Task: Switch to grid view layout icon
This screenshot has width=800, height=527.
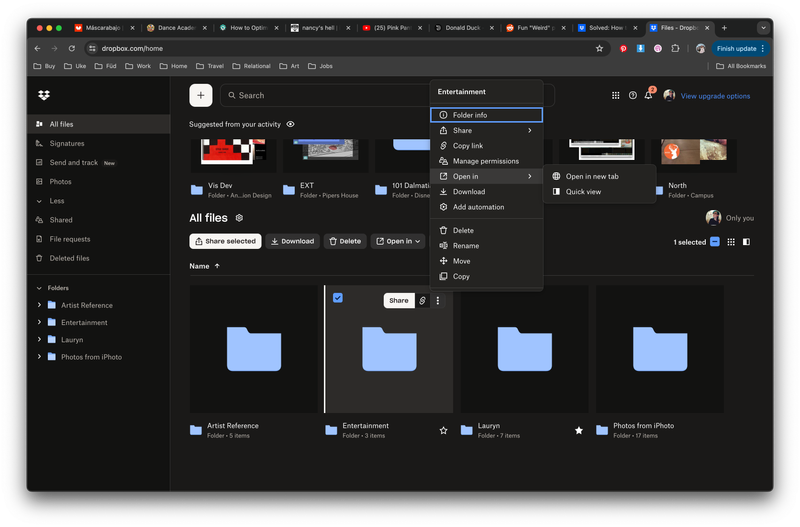Action: (731, 242)
